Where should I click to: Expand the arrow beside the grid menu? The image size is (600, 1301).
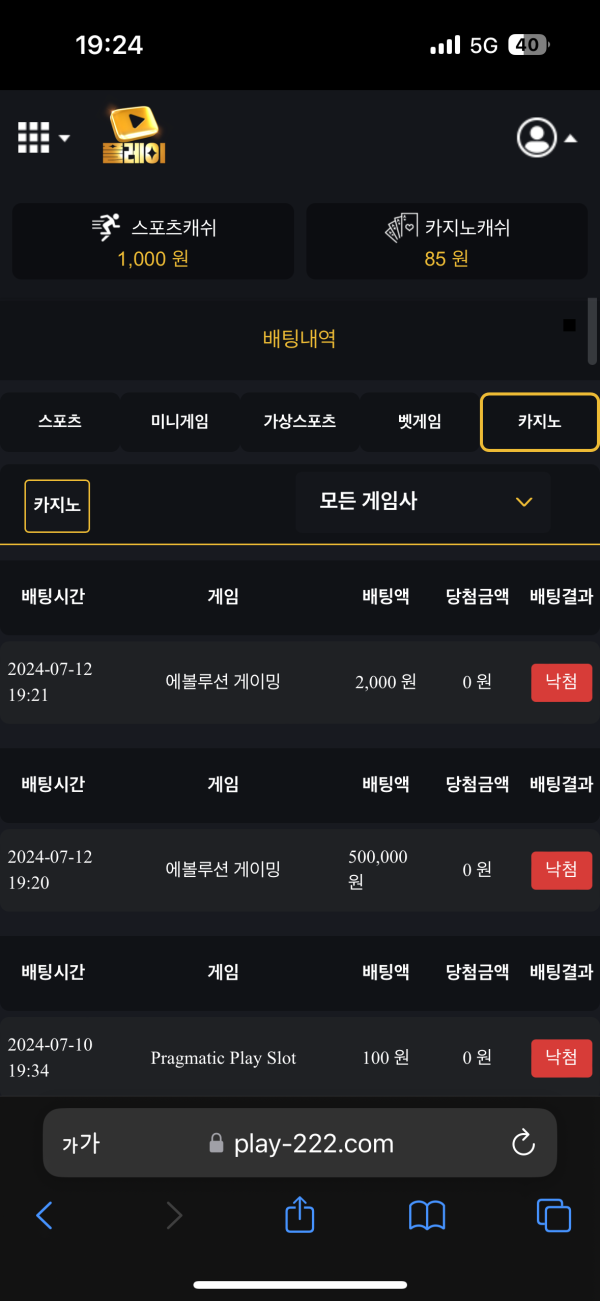tap(64, 138)
